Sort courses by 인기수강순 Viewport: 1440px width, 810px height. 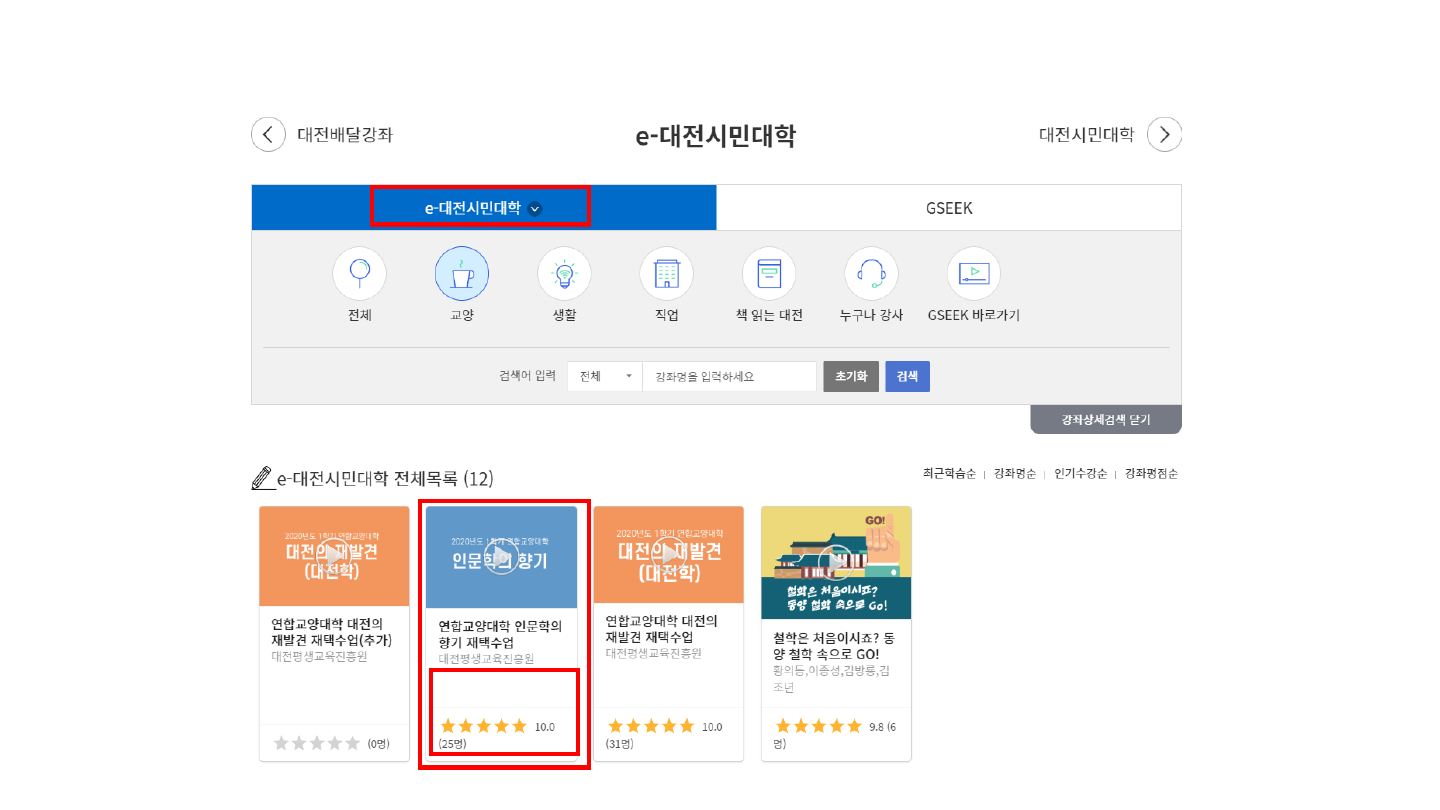click(1080, 474)
